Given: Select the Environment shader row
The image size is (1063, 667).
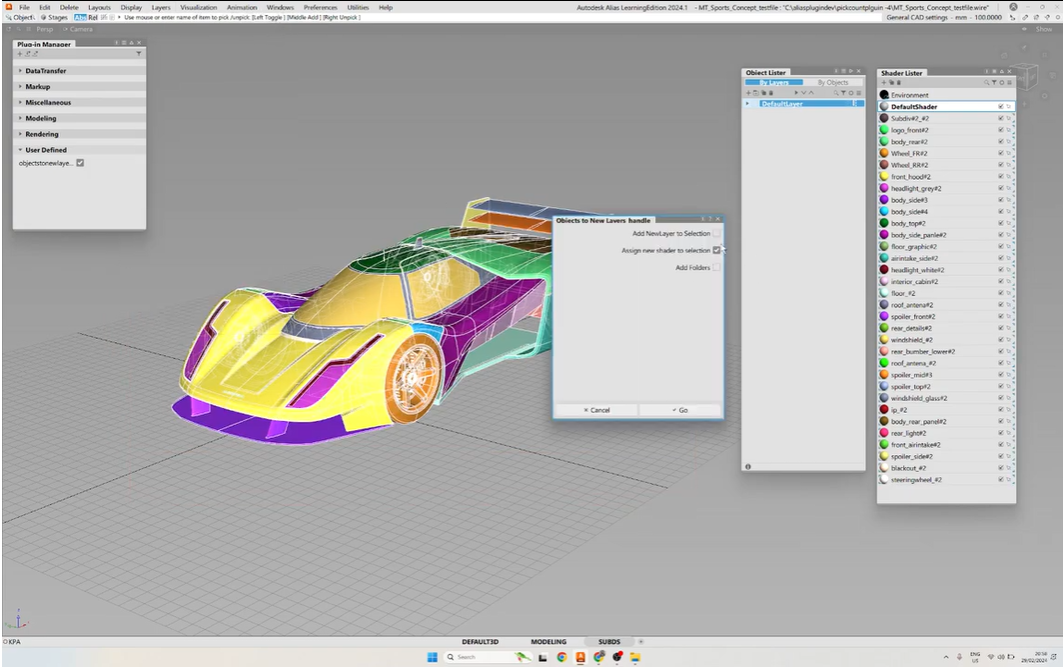Looking at the screenshot, I should tap(946, 95).
